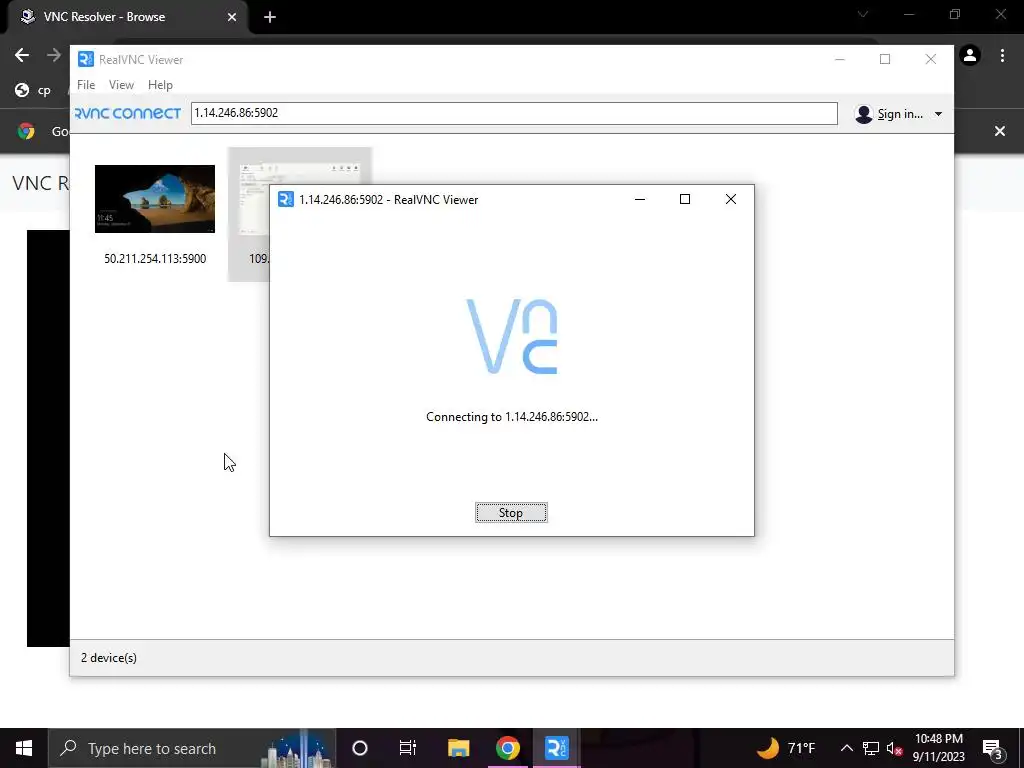The width and height of the screenshot is (1024, 768).
Task: Click the RealVNC Viewer taskbar icon
Action: click(556, 748)
